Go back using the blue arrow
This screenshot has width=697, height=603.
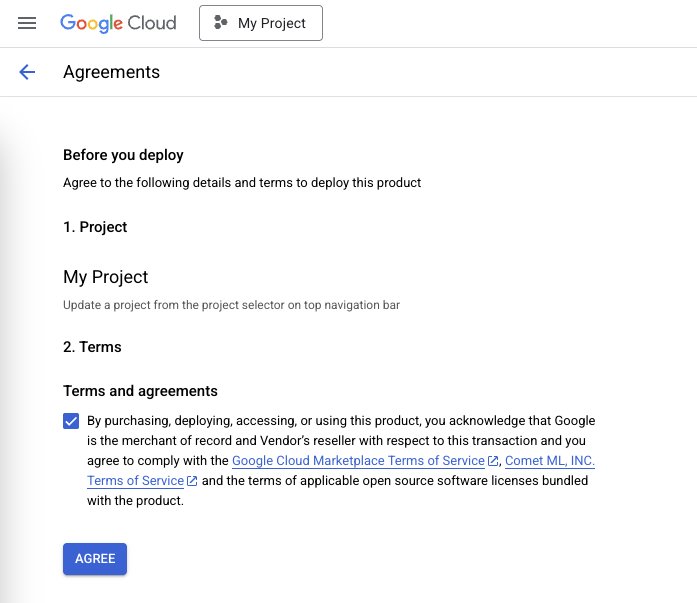[27, 72]
